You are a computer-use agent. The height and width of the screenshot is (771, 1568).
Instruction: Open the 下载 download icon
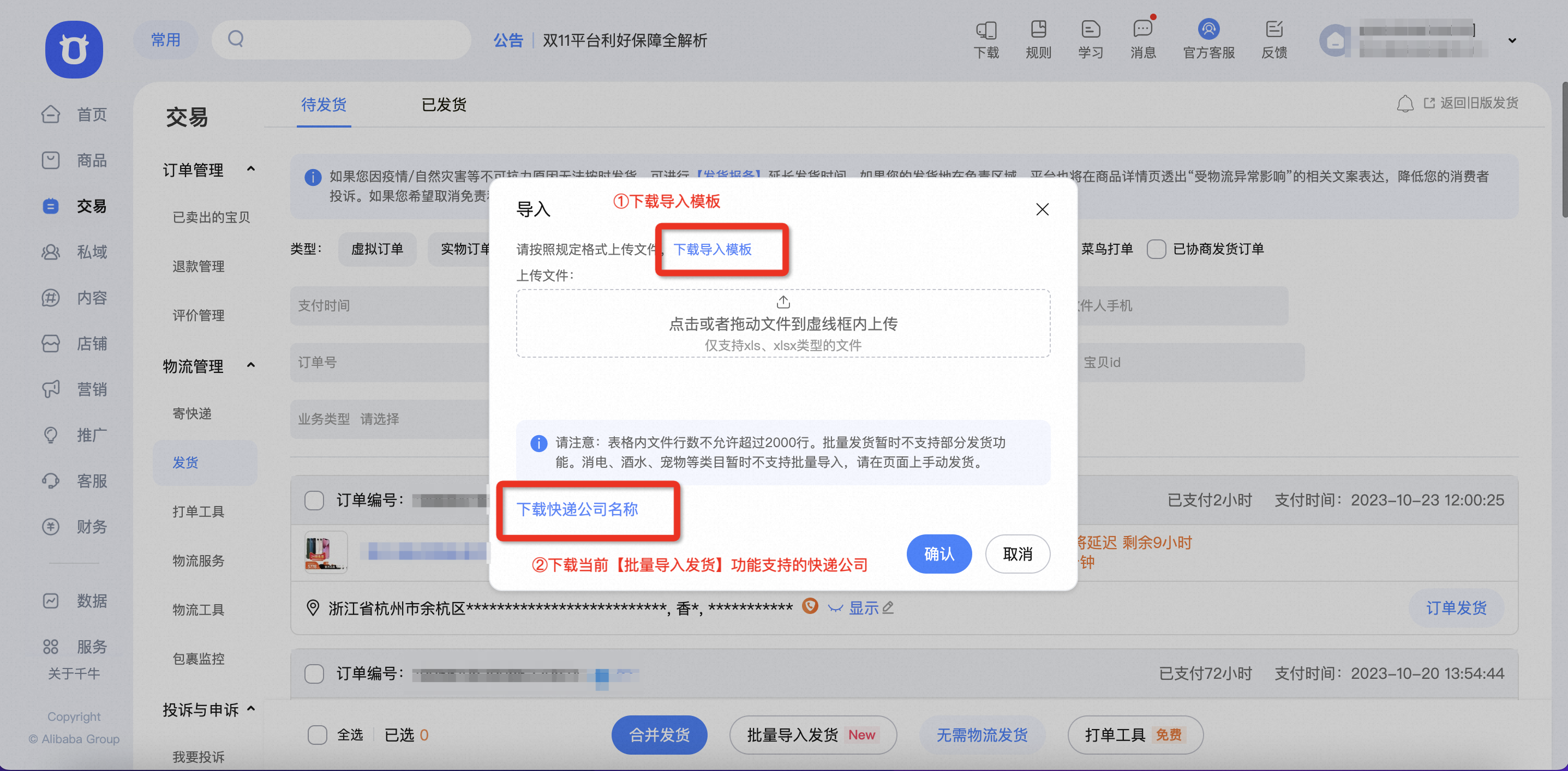(x=986, y=30)
